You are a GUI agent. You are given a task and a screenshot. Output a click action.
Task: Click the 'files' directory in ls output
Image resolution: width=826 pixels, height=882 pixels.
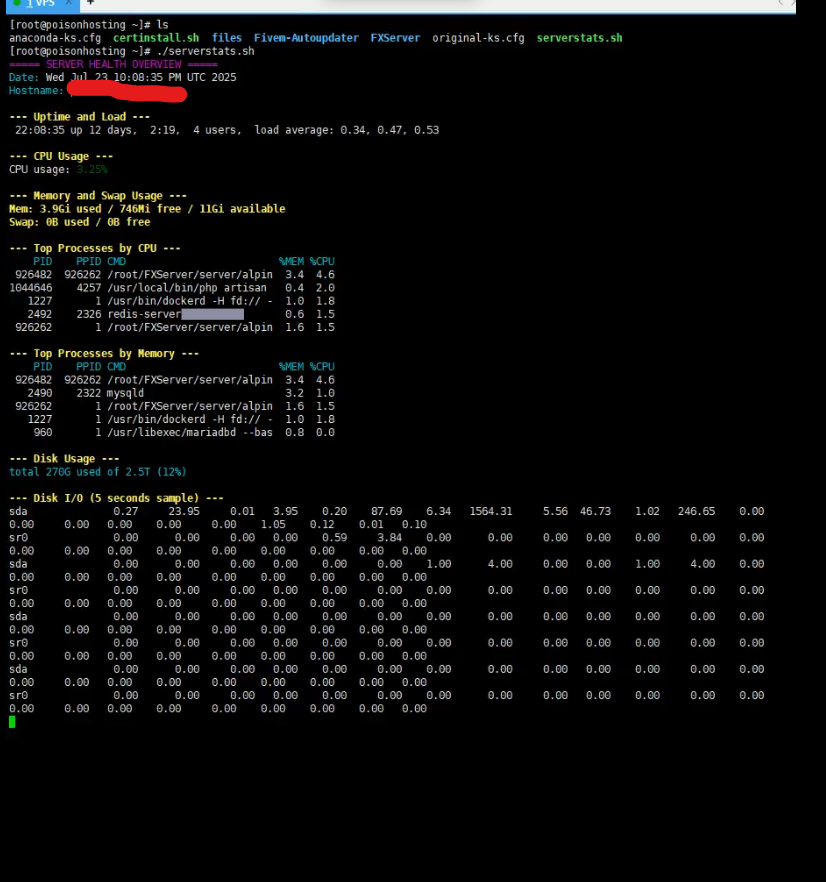(x=227, y=38)
